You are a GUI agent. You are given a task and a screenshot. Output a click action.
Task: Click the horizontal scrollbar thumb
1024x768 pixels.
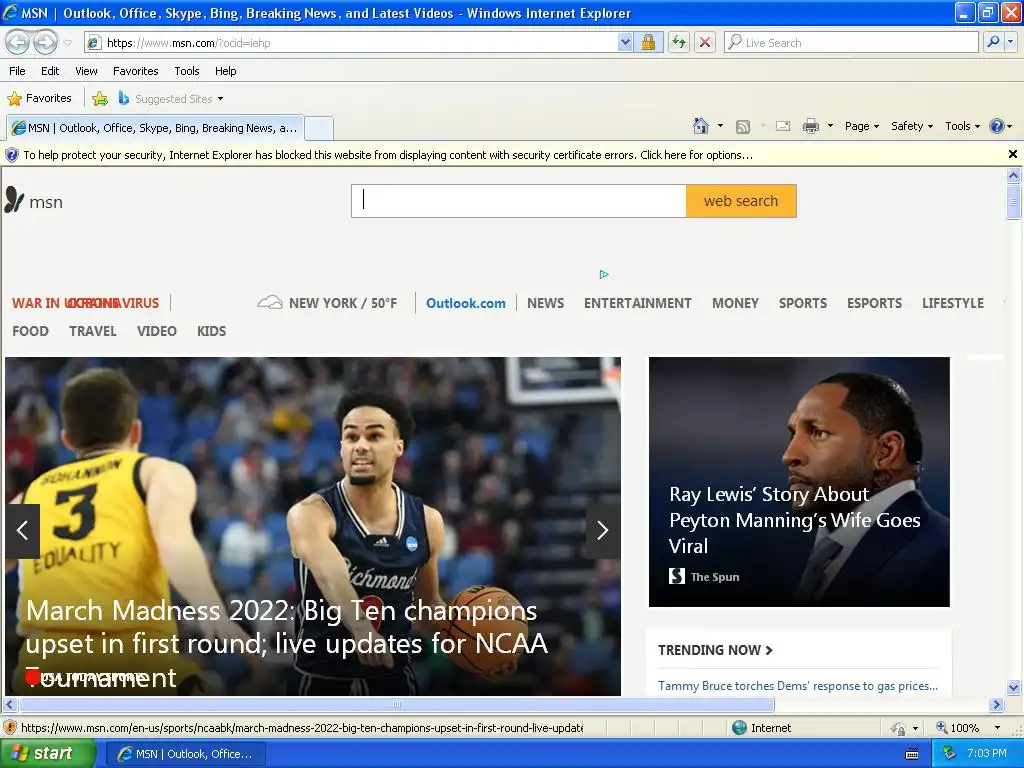pyautogui.click(x=396, y=705)
